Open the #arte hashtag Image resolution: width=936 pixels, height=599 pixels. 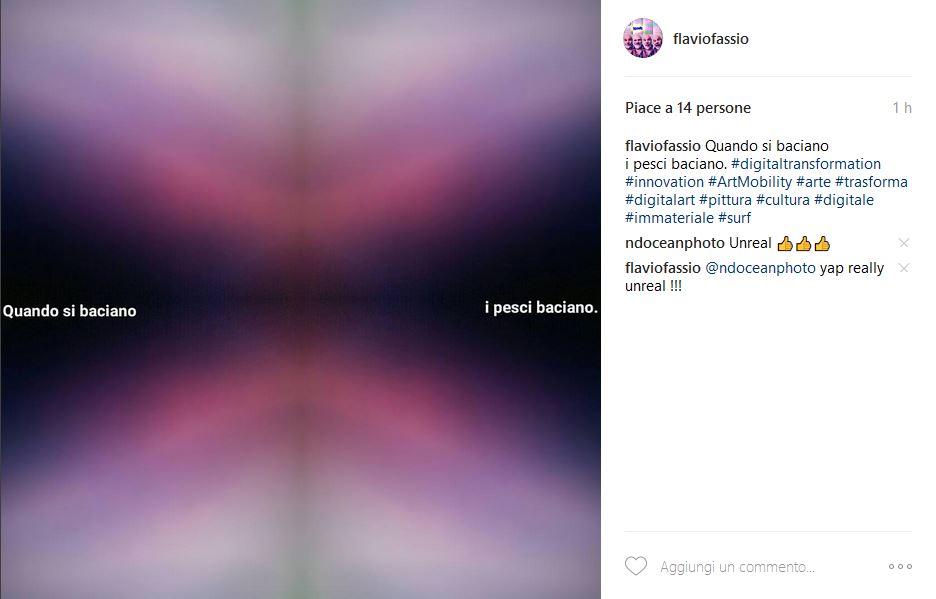[x=813, y=182]
